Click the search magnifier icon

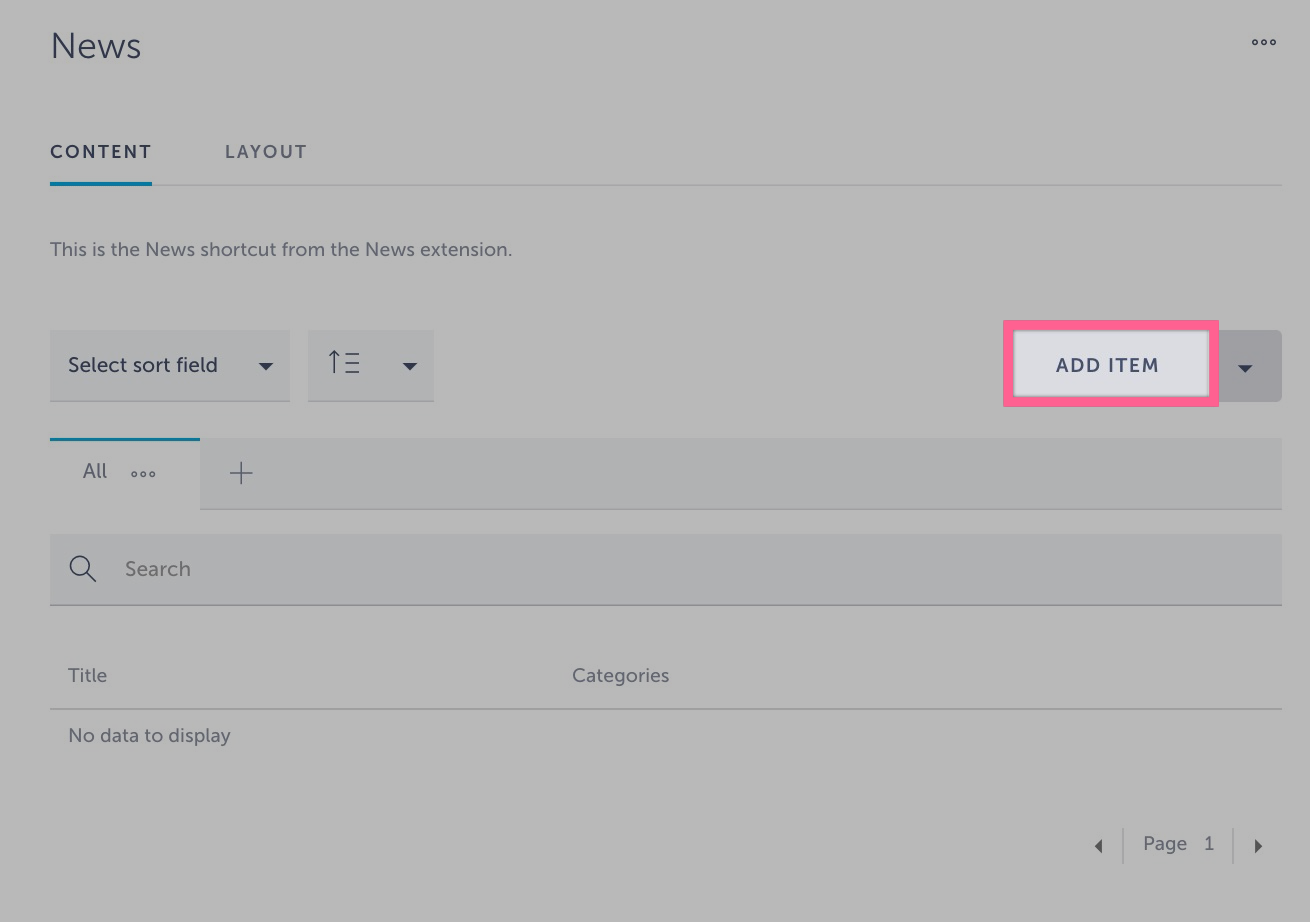click(82, 568)
